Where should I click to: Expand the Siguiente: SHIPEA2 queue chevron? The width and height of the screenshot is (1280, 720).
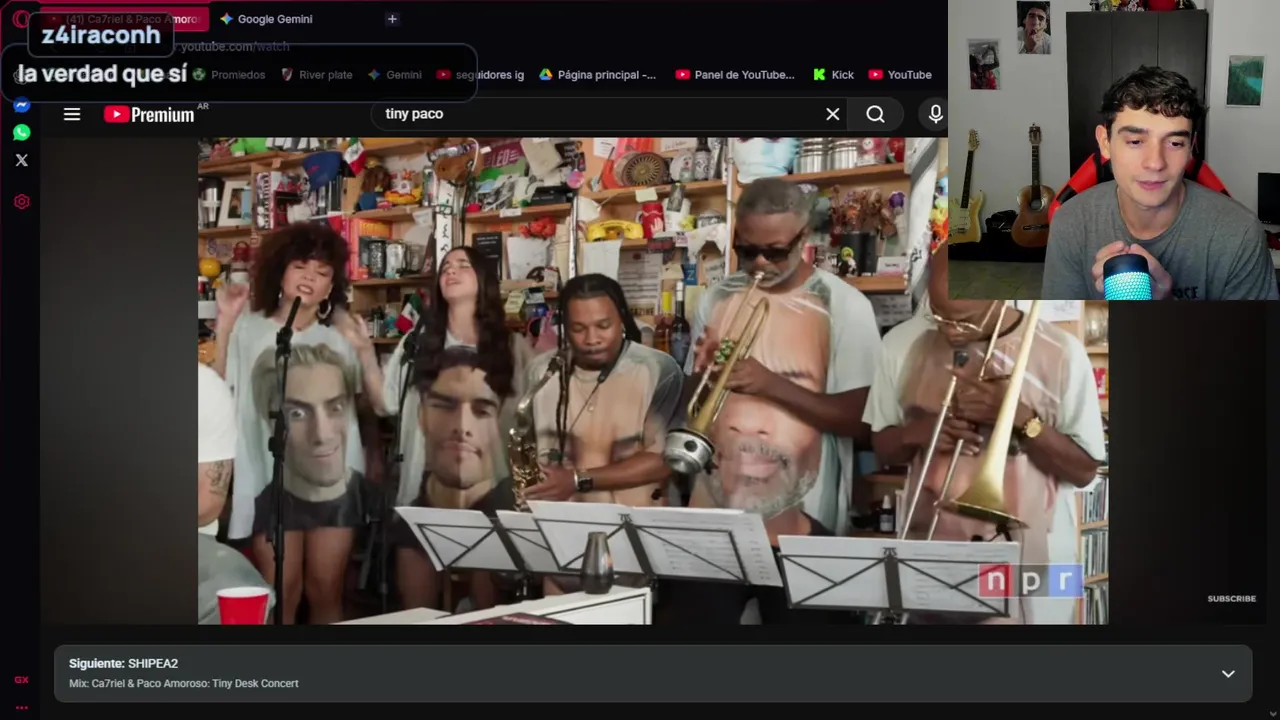[1228, 674]
